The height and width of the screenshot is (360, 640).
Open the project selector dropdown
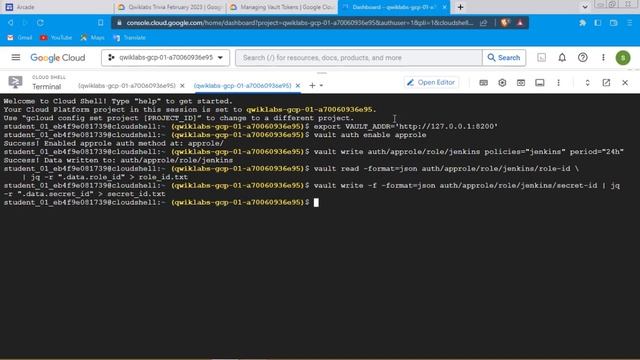165,58
